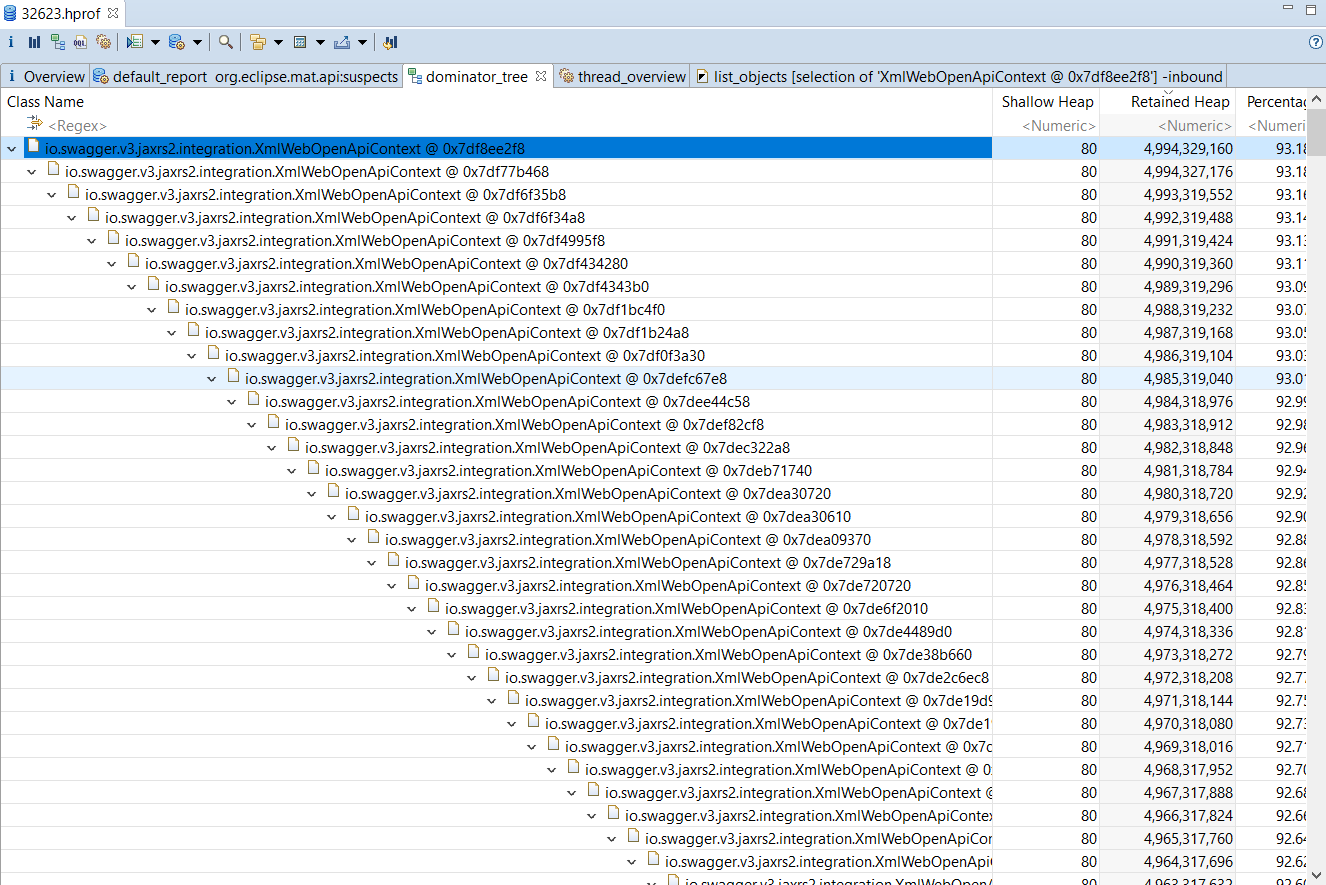The width and height of the screenshot is (1326, 885).
Task: Collapse the XmlWebOpenApiContext @ 0x7df8ee2f8 root node
Action: point(11,146)
